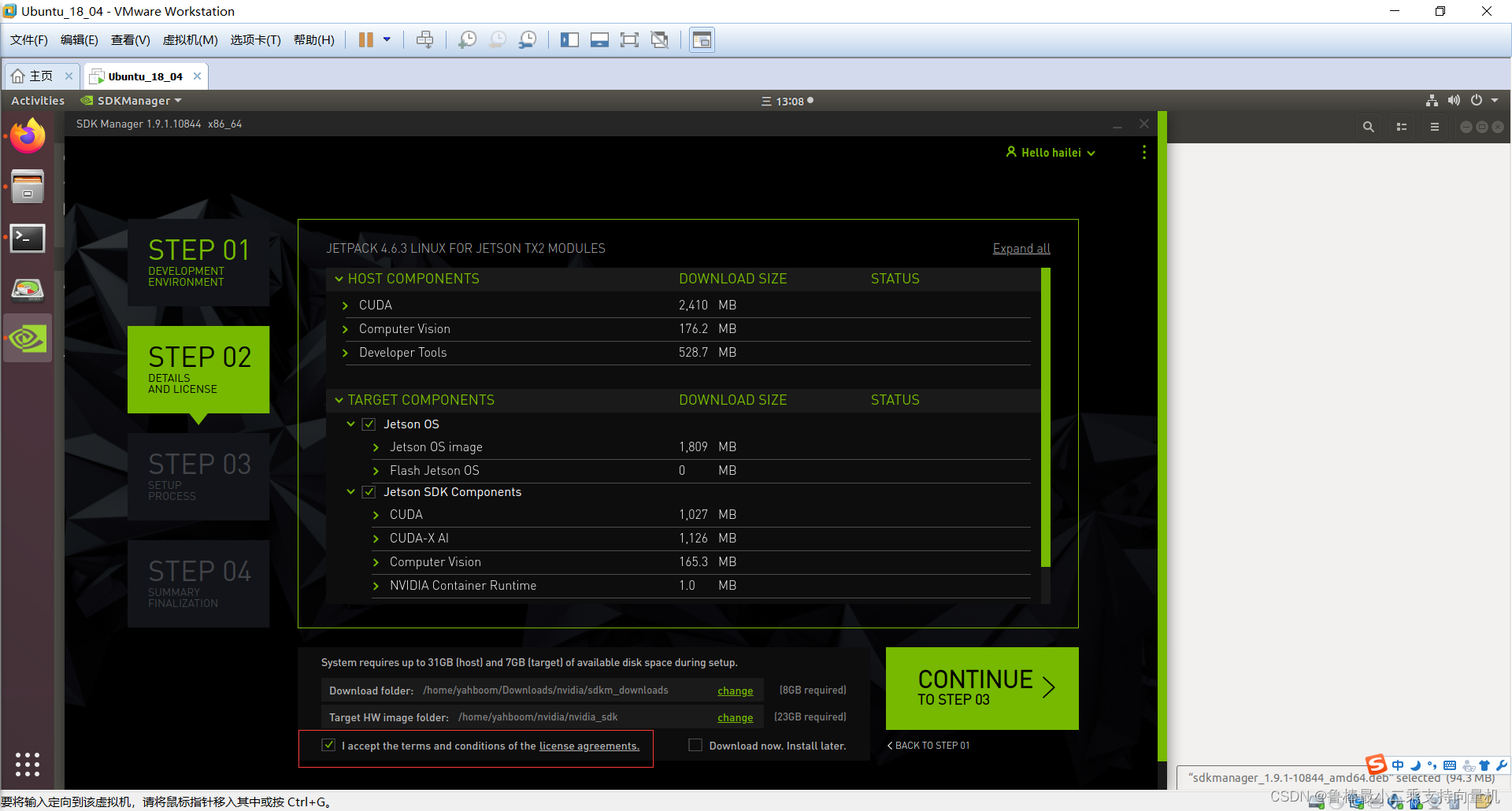This screenshot has width=1512, height=811.
Task: Click CONTINUE TO STEP 03 button
Action: click(x=982, y=688)
